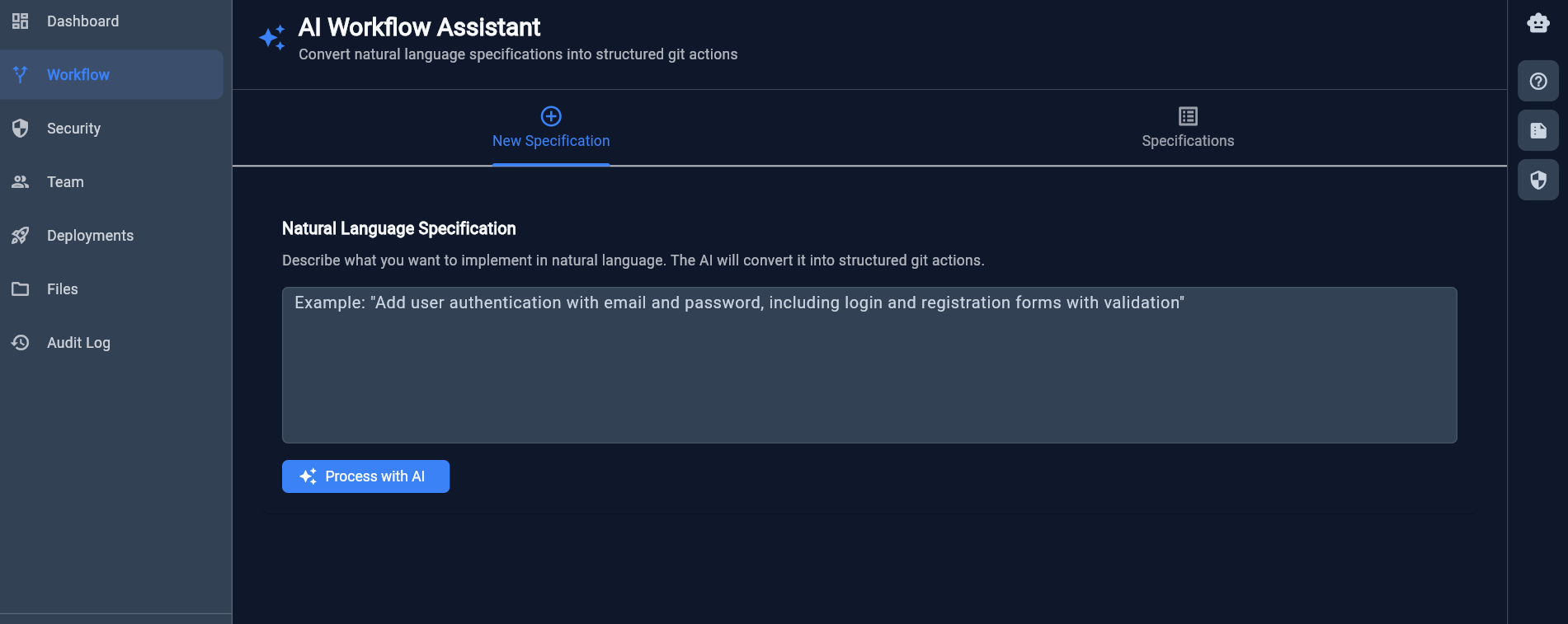Switch to the Specifications tab
1568x624 pixels.
(x=1188, y=129)
